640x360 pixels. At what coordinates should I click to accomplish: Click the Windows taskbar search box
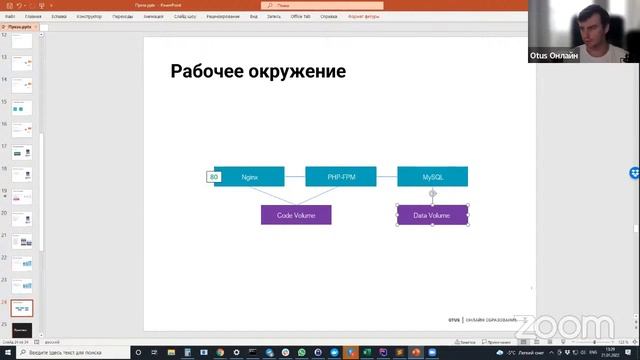click(x=73, y=353)
